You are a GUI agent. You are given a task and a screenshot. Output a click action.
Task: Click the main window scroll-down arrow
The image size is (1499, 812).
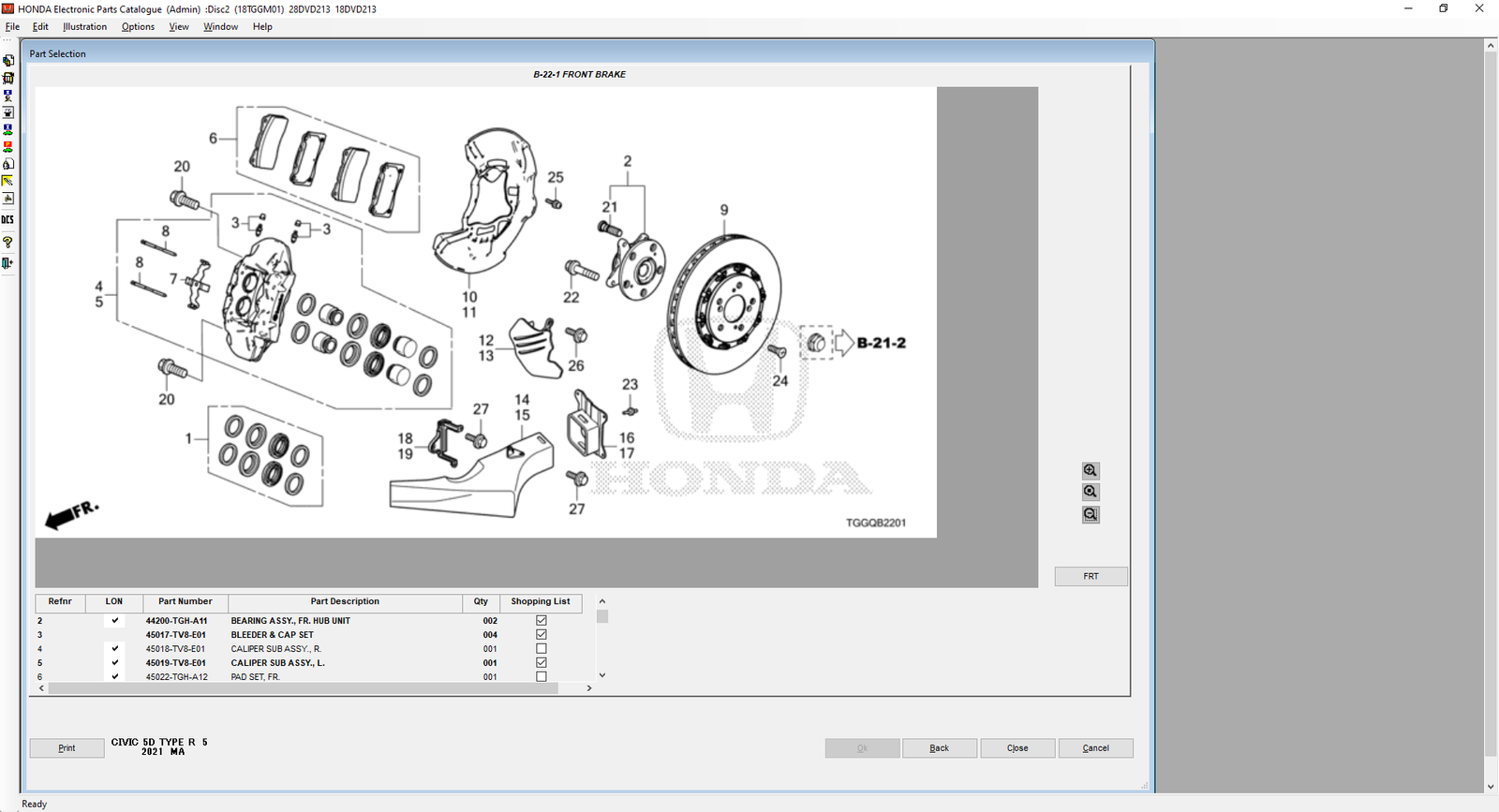1491,787
